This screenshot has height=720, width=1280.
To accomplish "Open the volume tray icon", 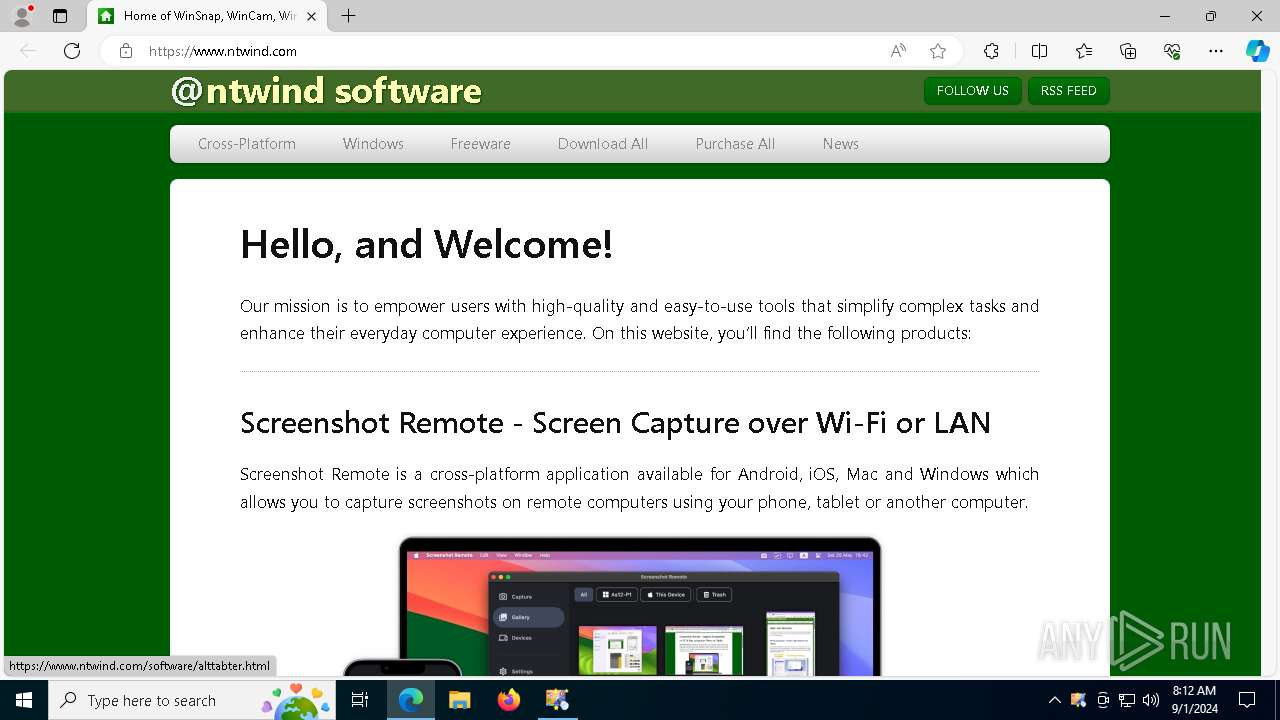I will [x=1151, y=700].
